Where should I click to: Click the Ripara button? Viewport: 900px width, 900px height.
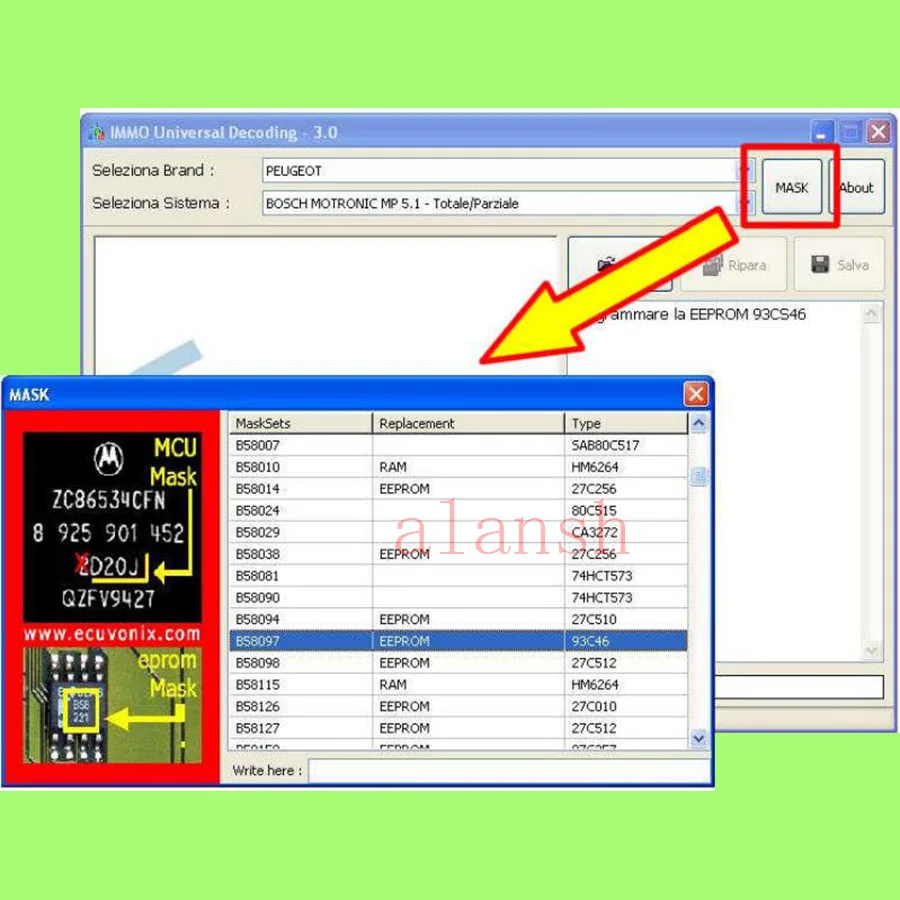tap(734, 265)
